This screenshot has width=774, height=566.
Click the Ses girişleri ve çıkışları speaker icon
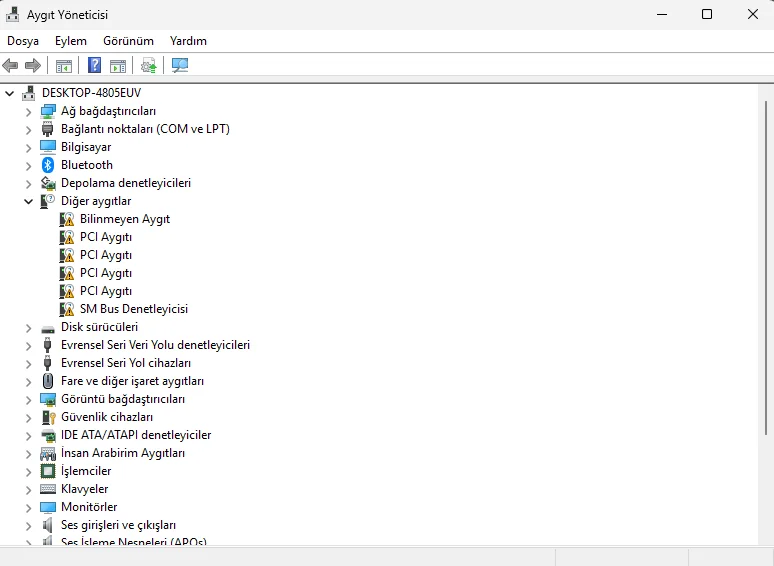(47, 525)
